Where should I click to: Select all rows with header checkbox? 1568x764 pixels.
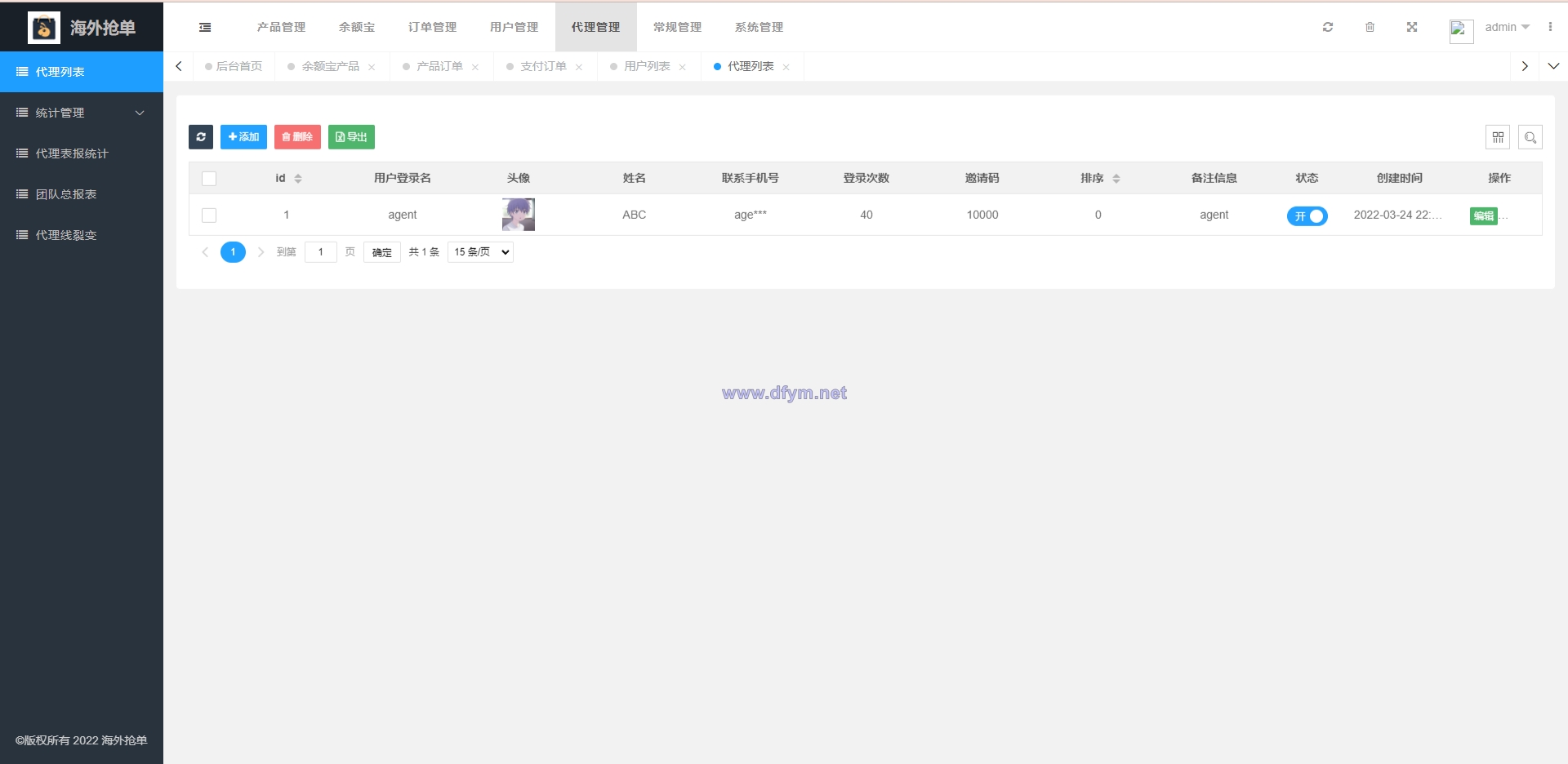click(x=209, y=179)
